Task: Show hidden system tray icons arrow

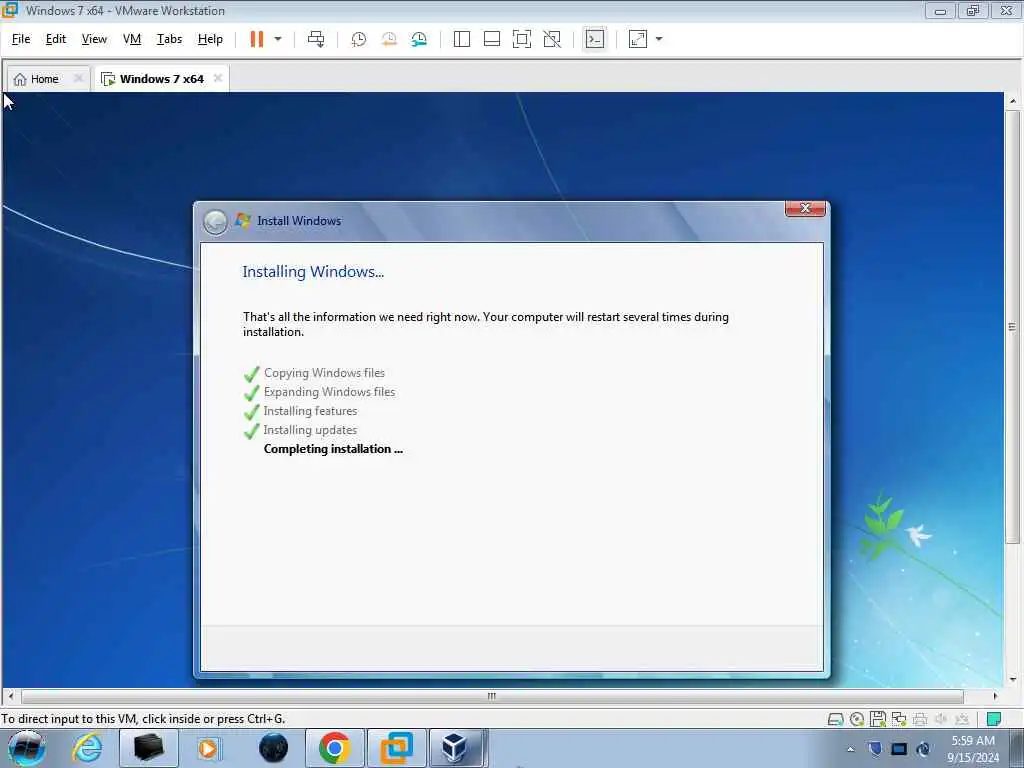Action: [850, 749]
